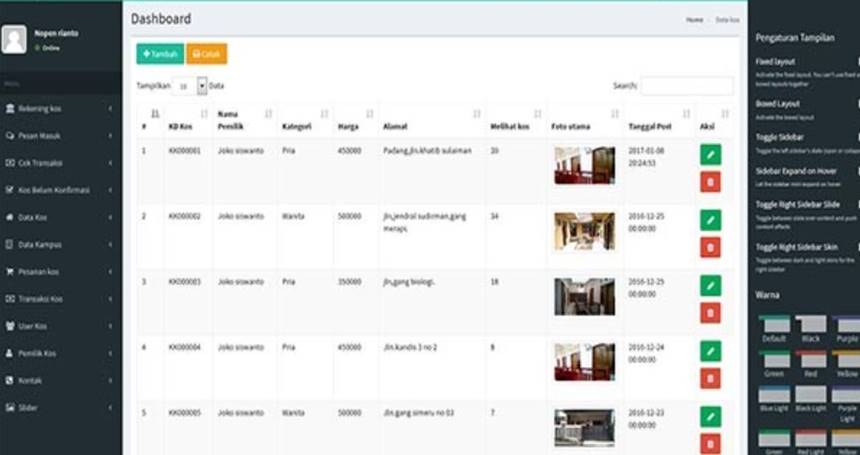Delete the KK000004 row using its trash icon
This screenshot has width=860, height=455.
click(710, 377)
